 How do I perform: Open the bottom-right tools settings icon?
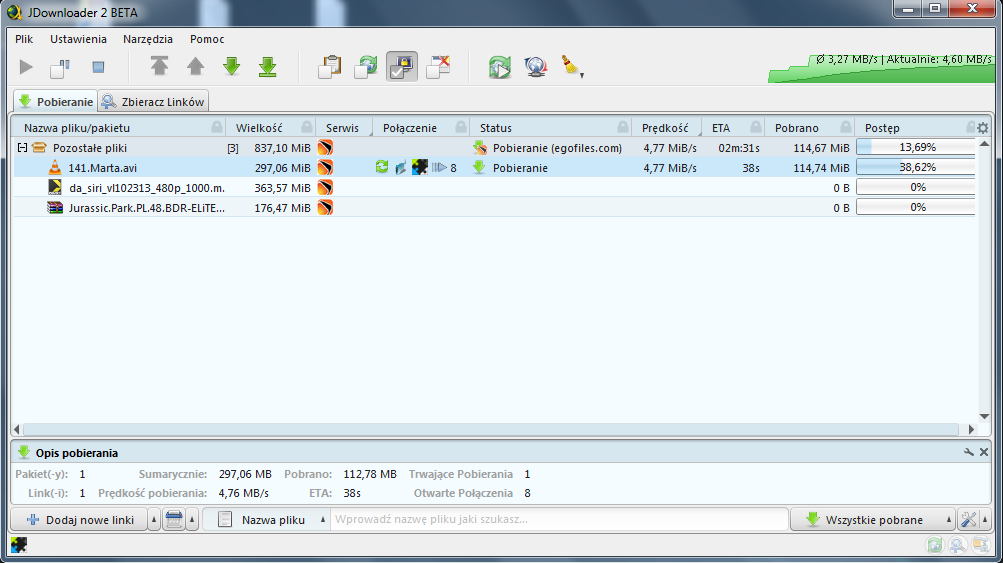(968, 519)
